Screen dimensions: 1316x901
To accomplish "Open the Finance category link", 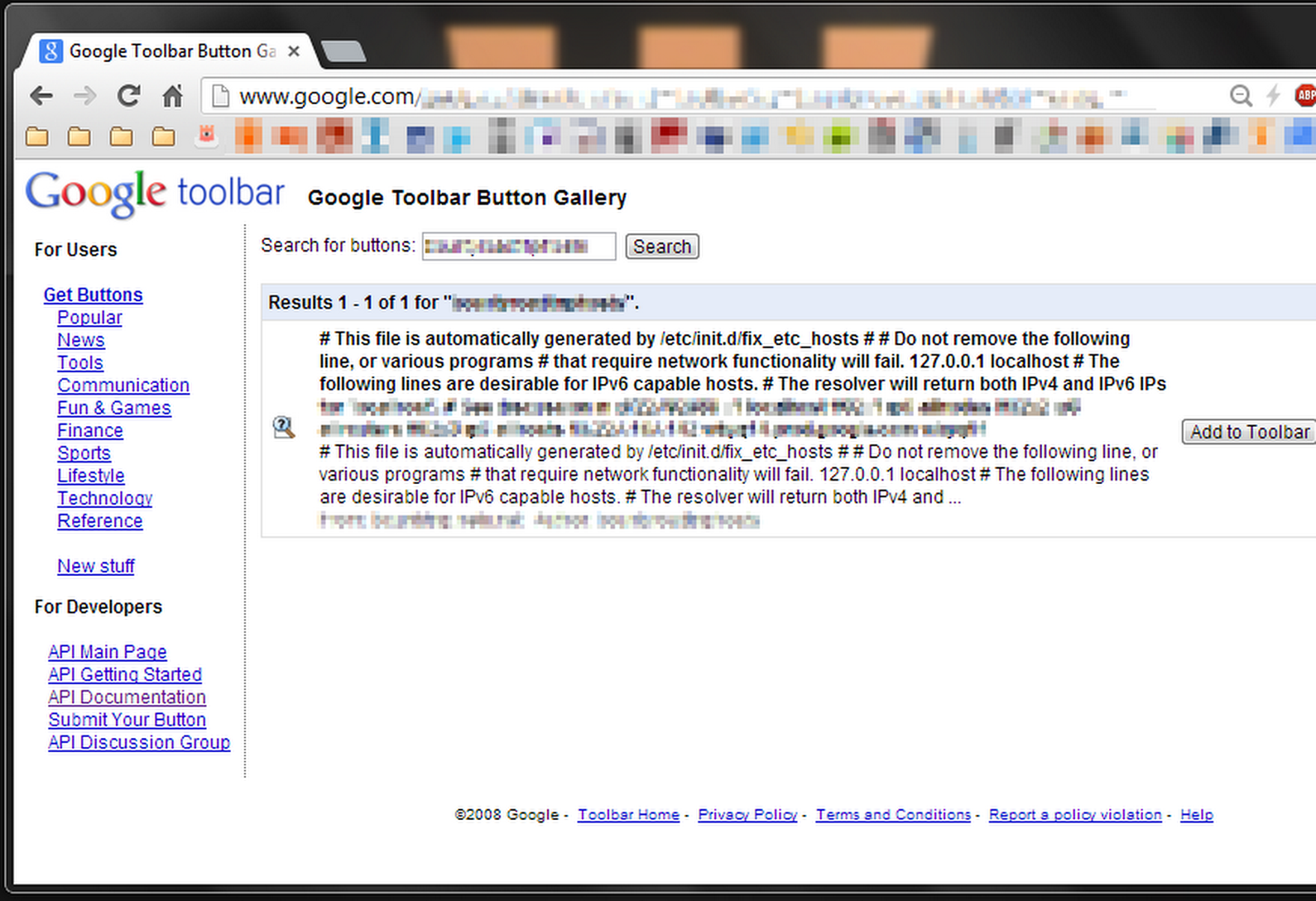I will [90, 431].
